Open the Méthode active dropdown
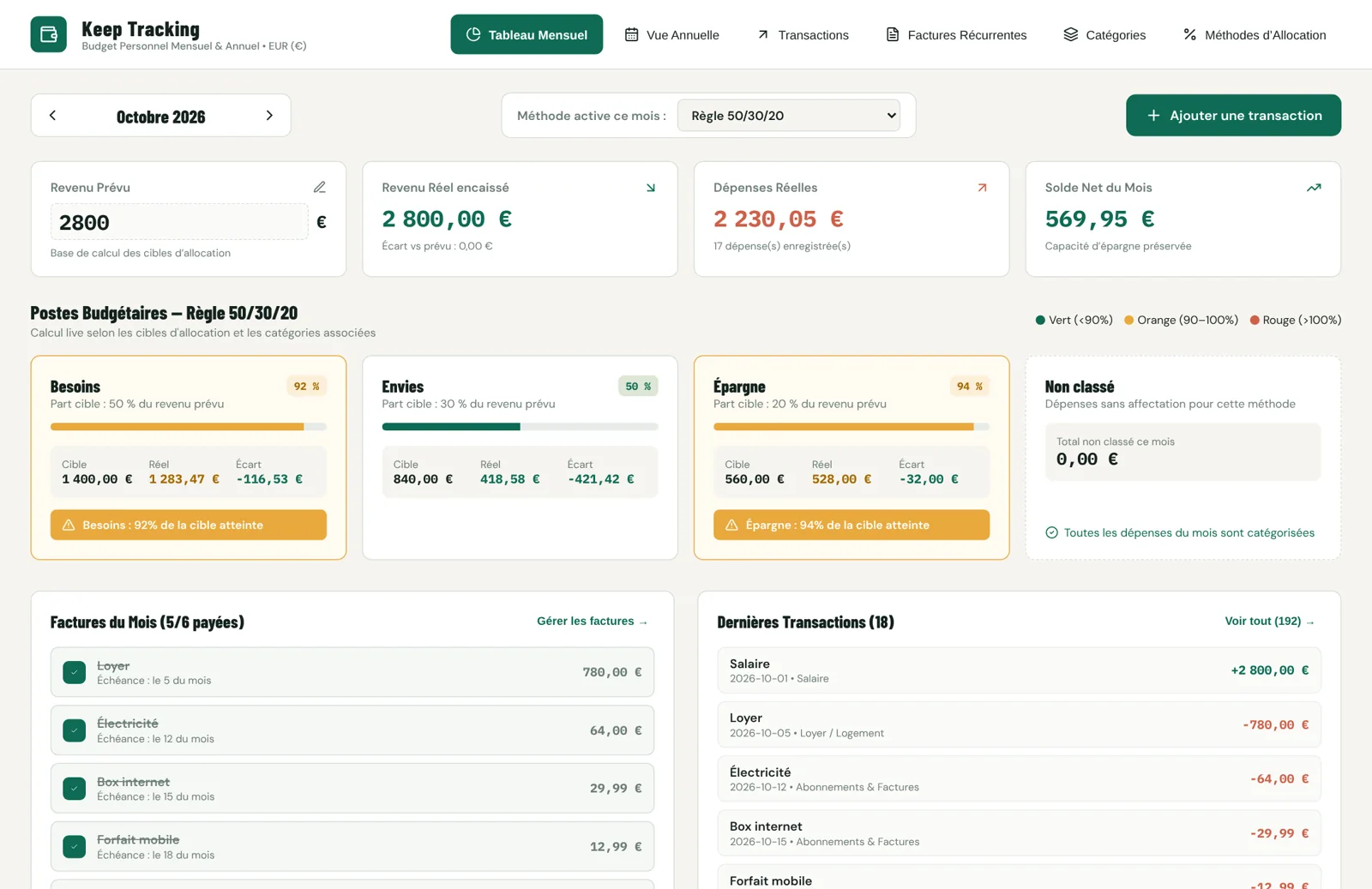 tap(789, 116)
